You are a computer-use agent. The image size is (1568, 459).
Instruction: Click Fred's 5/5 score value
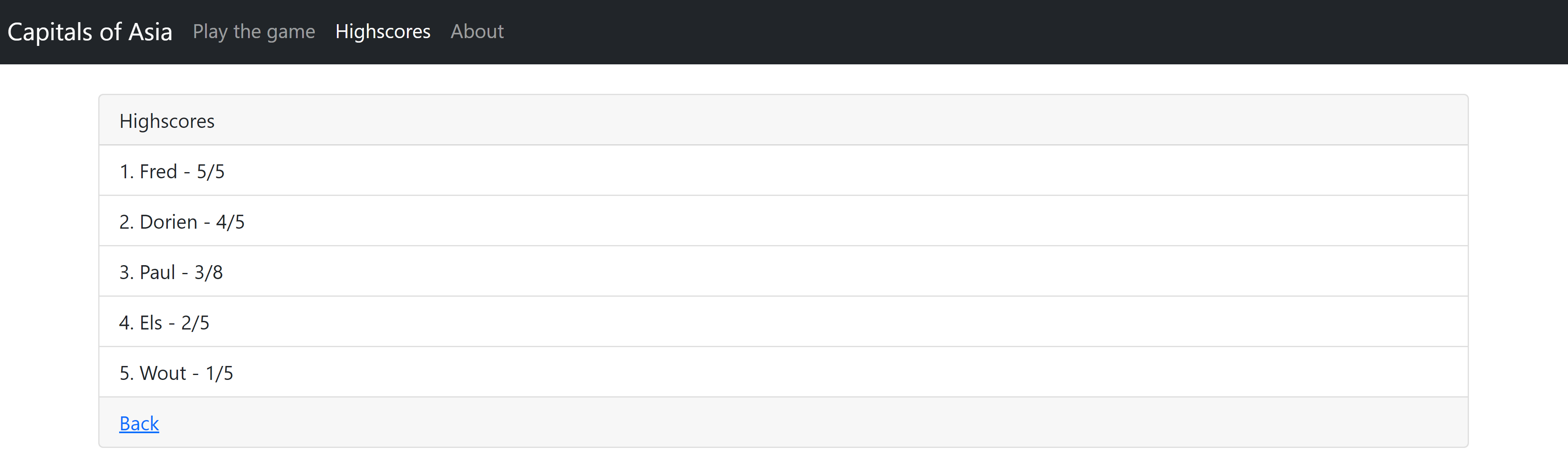(x=210, y=171)
